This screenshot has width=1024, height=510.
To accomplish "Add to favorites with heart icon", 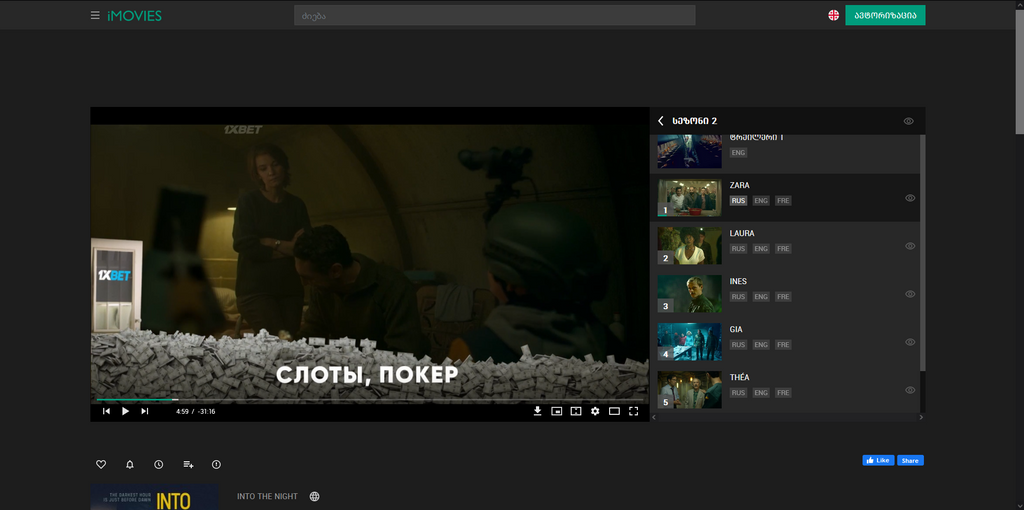I will tap(101, 464).
